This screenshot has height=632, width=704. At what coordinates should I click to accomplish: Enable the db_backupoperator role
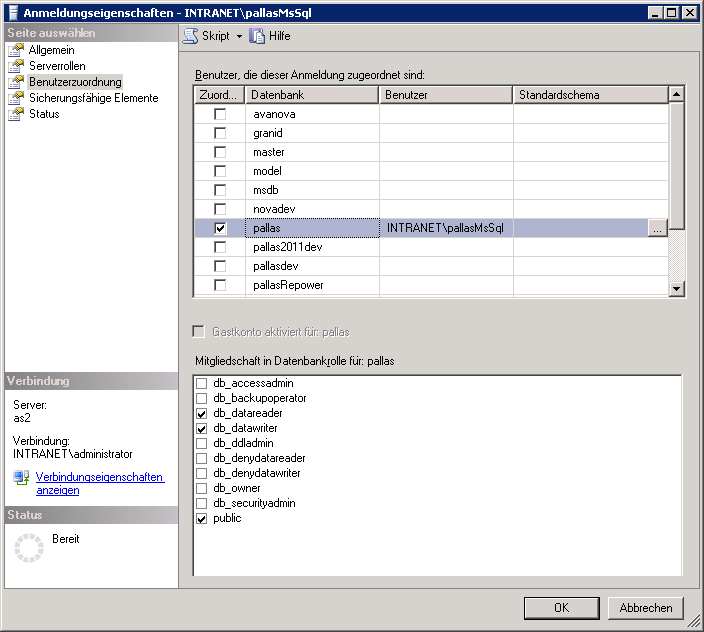pyautogui.click(x=202, y=399)
